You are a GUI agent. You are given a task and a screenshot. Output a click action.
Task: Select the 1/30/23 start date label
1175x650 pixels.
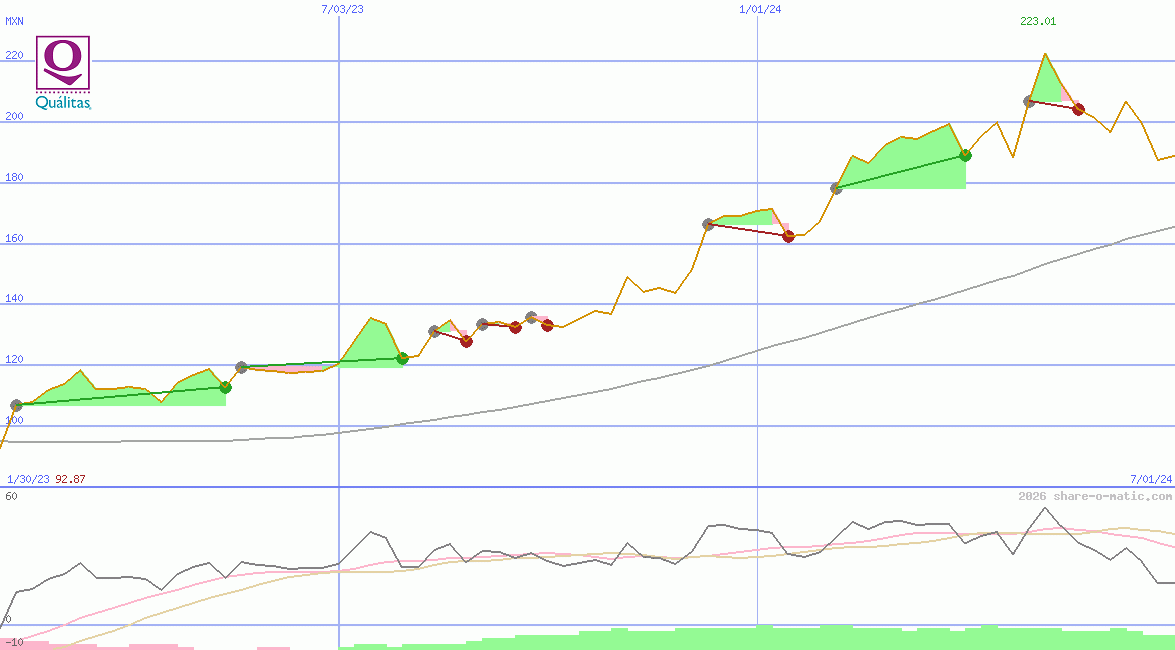(x=28, y=479)
